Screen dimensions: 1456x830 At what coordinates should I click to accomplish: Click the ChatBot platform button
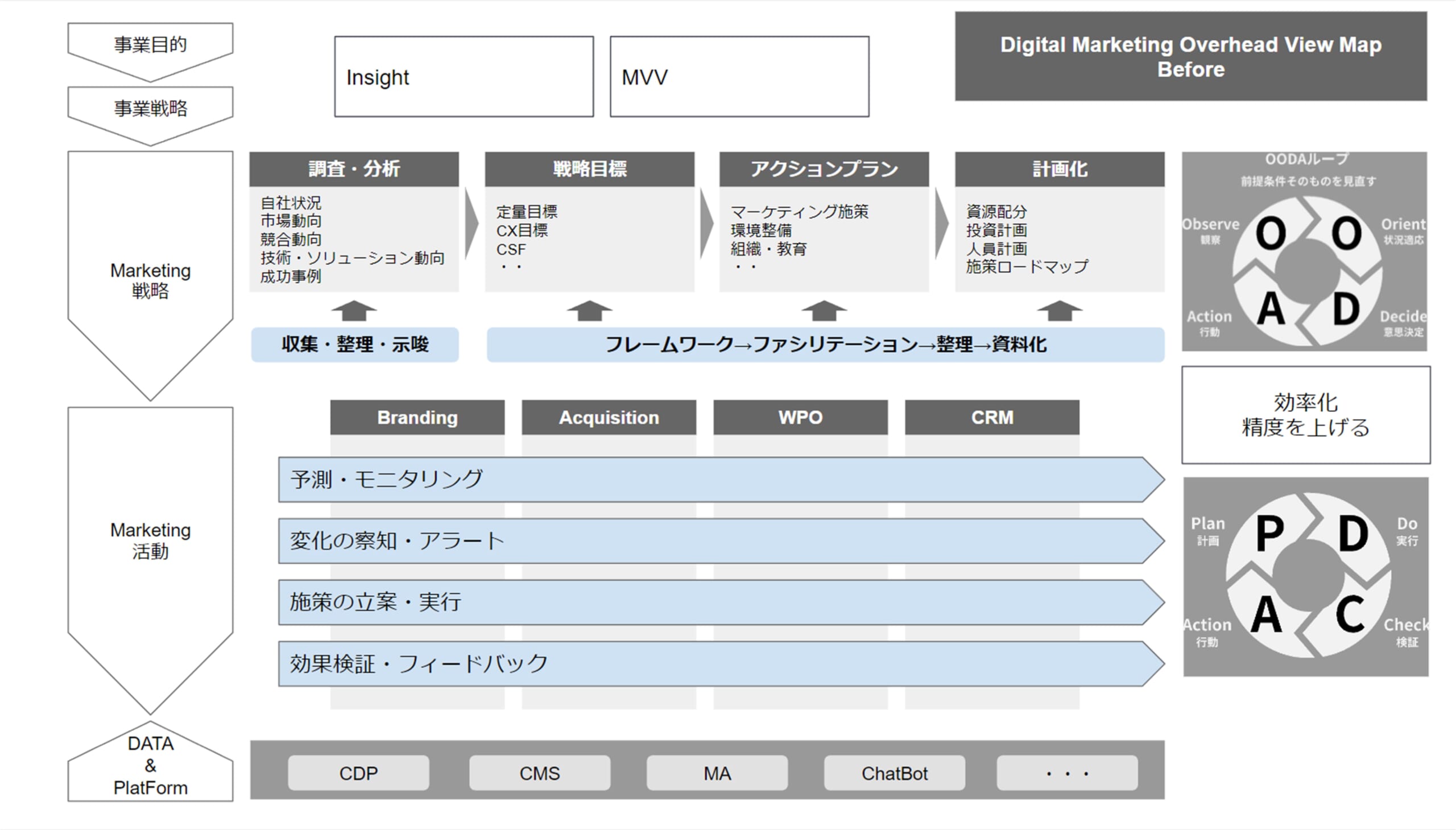click(x=894, y=773)
